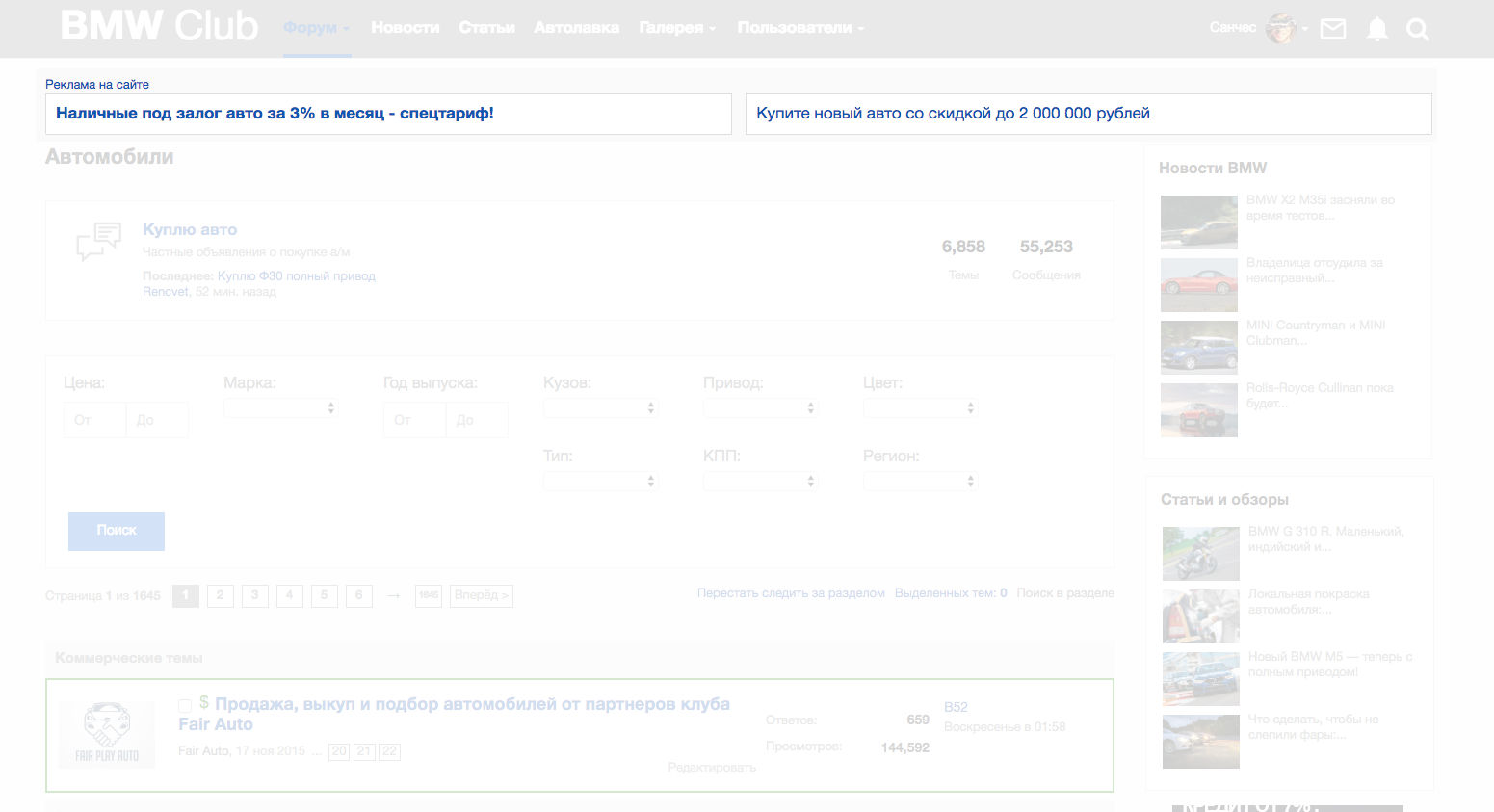This screenshot has width=1494, height=812.
Task: Click the dollar sign commercial icon
Action: click(204, 703)
